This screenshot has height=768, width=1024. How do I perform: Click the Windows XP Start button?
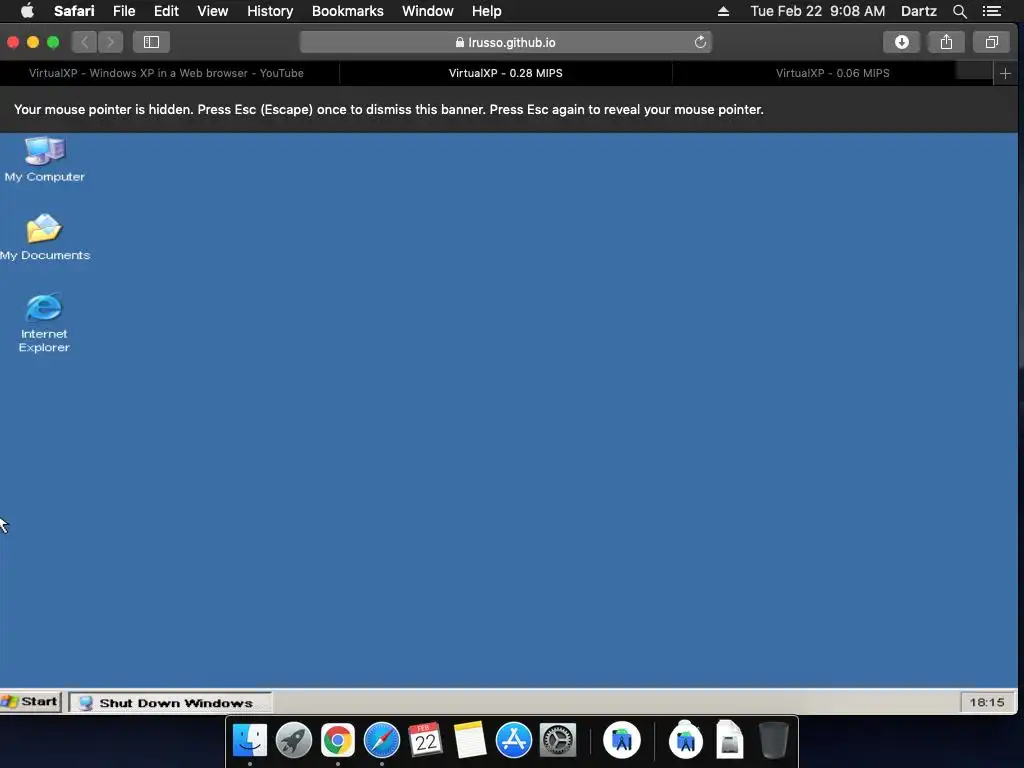coord(31,701)
